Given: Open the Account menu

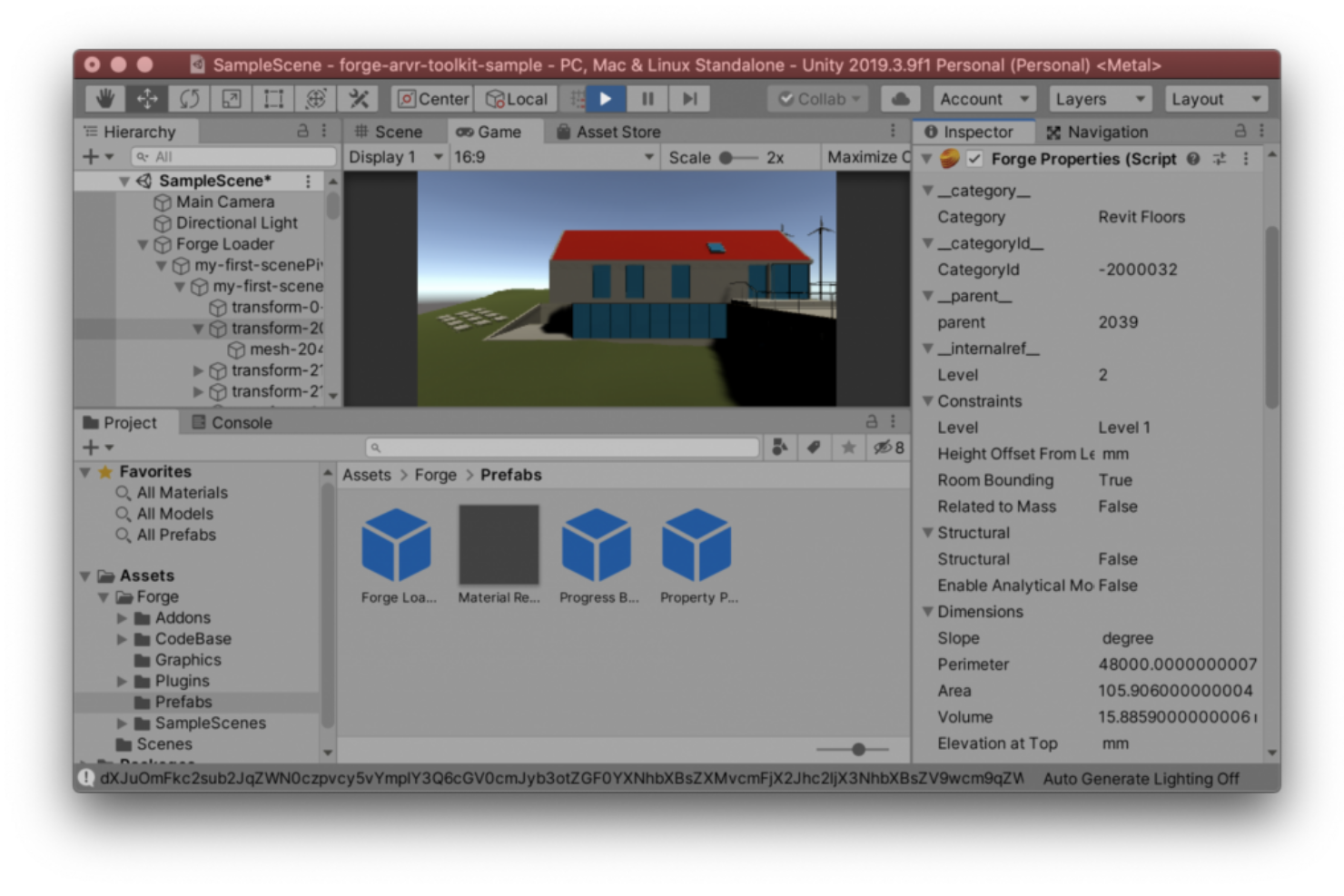Looking at the screenshot, I should coord(982,98).
